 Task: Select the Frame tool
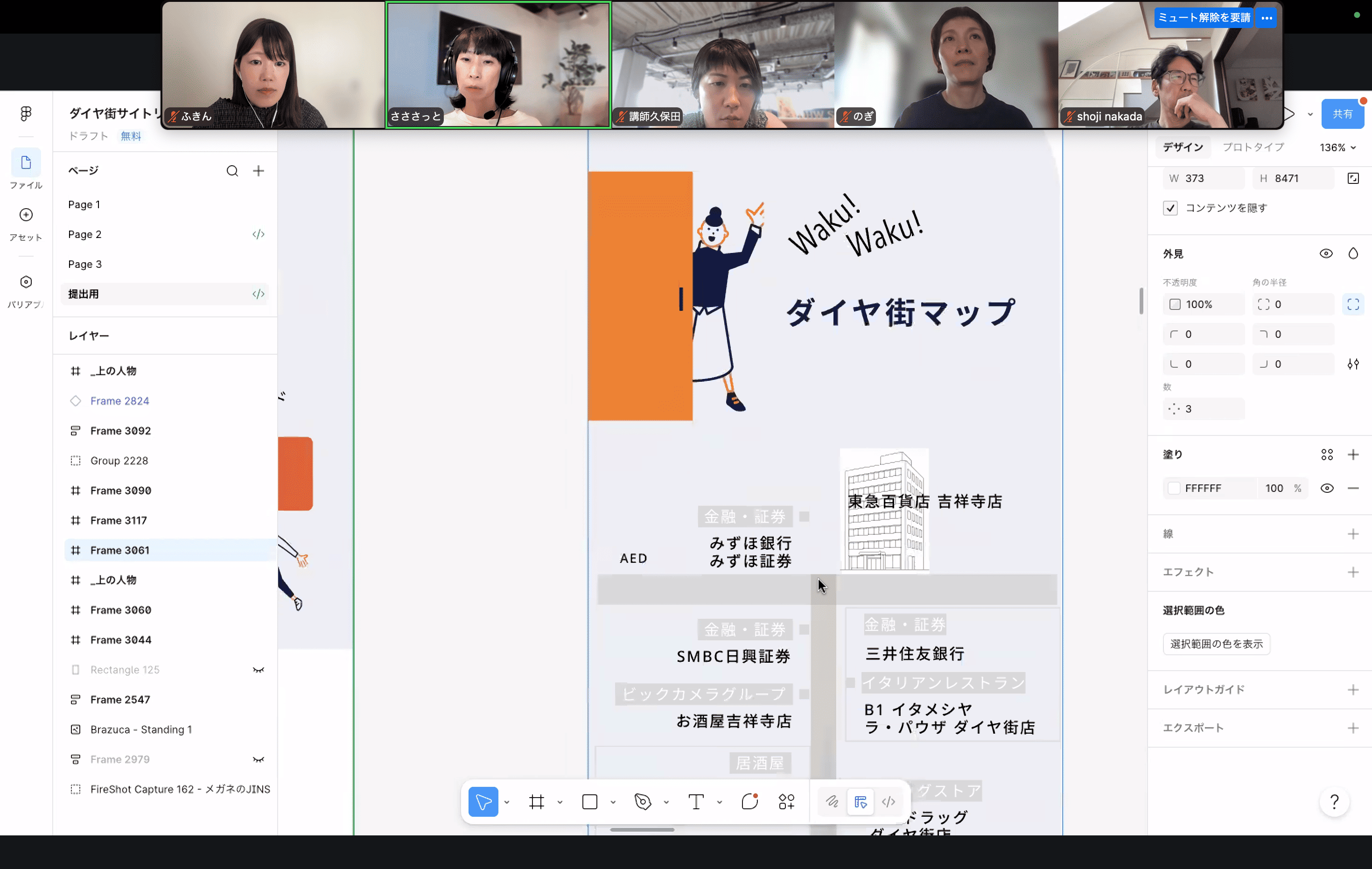(536, 802)
